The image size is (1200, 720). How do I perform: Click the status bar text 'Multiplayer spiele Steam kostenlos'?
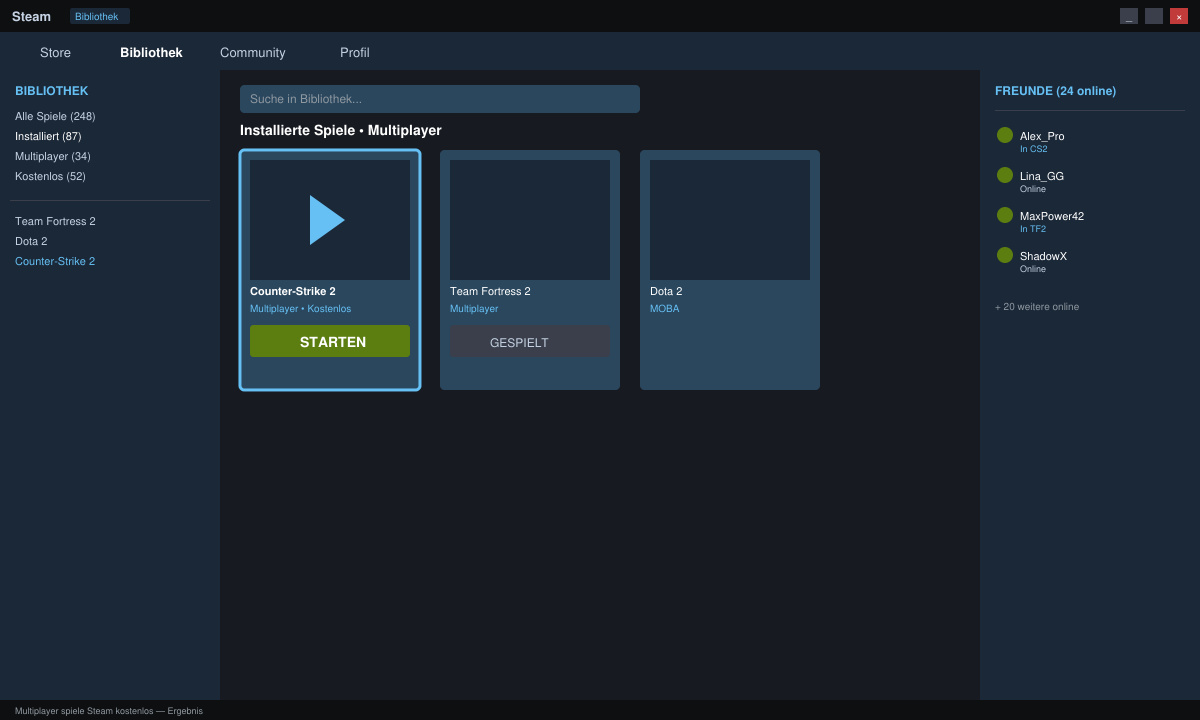pos(83,711)
